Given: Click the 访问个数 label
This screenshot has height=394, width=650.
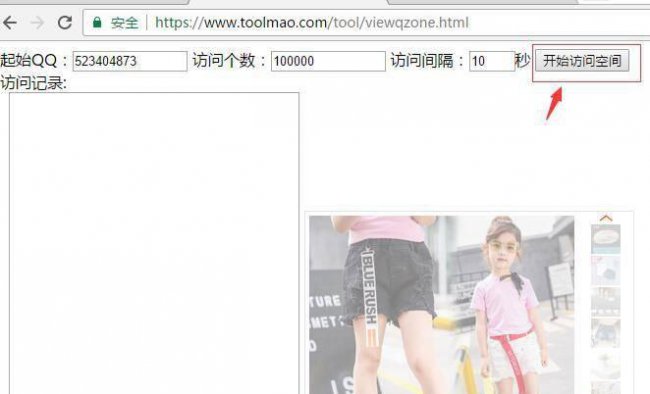Looking at the screenshot, I should click(x=229, y=61).
